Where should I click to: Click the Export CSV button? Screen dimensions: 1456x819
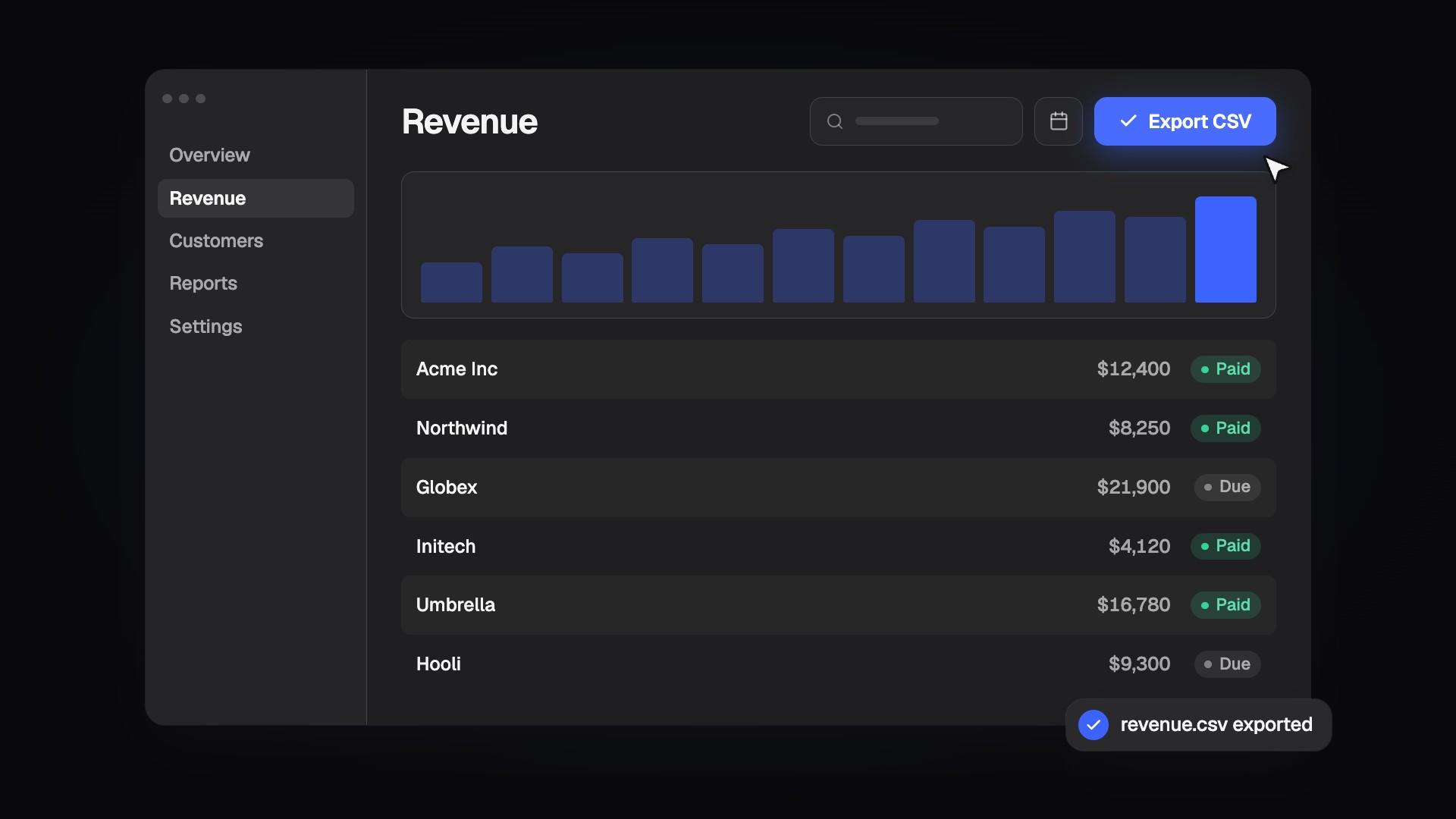tap(1185, 121)
